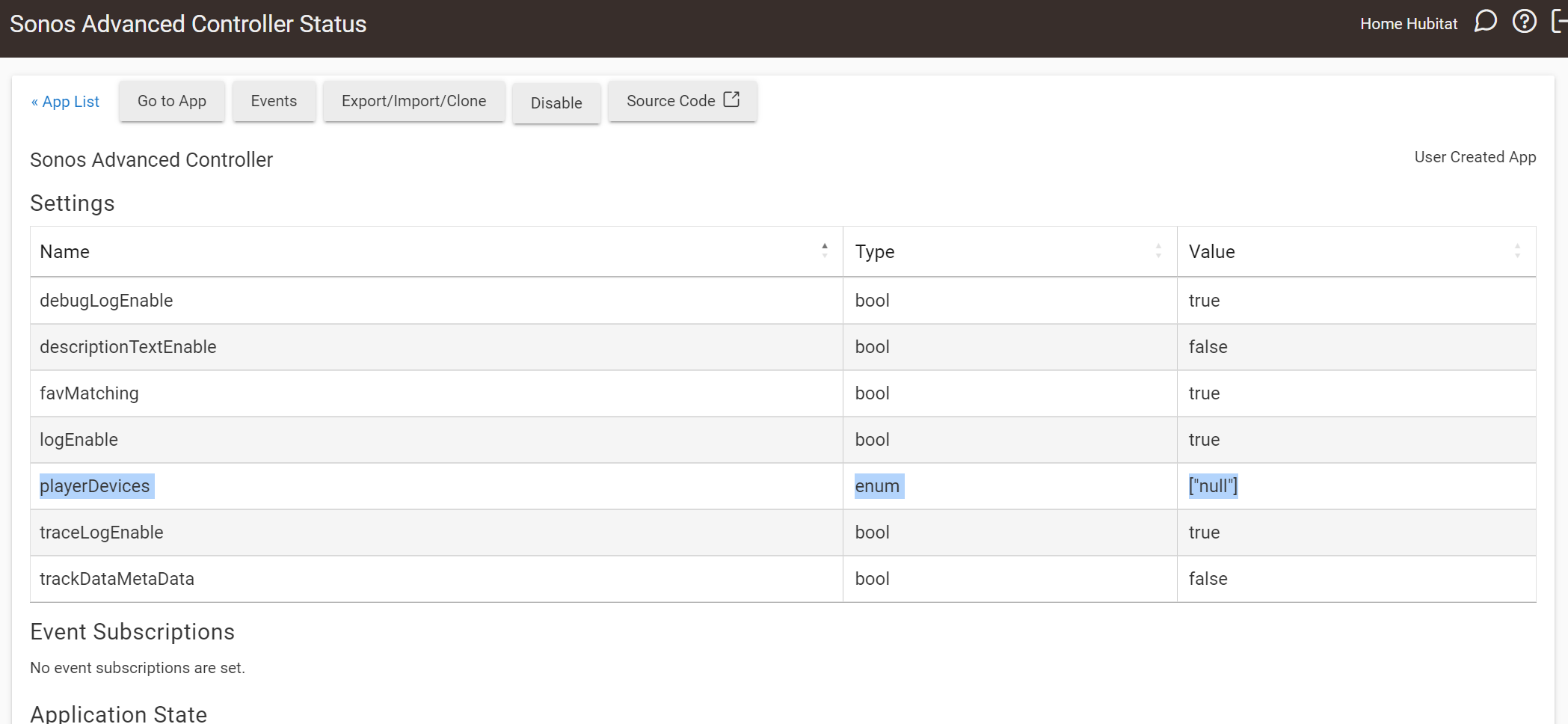
Task: Open the Events page
Action: (274, 101)
